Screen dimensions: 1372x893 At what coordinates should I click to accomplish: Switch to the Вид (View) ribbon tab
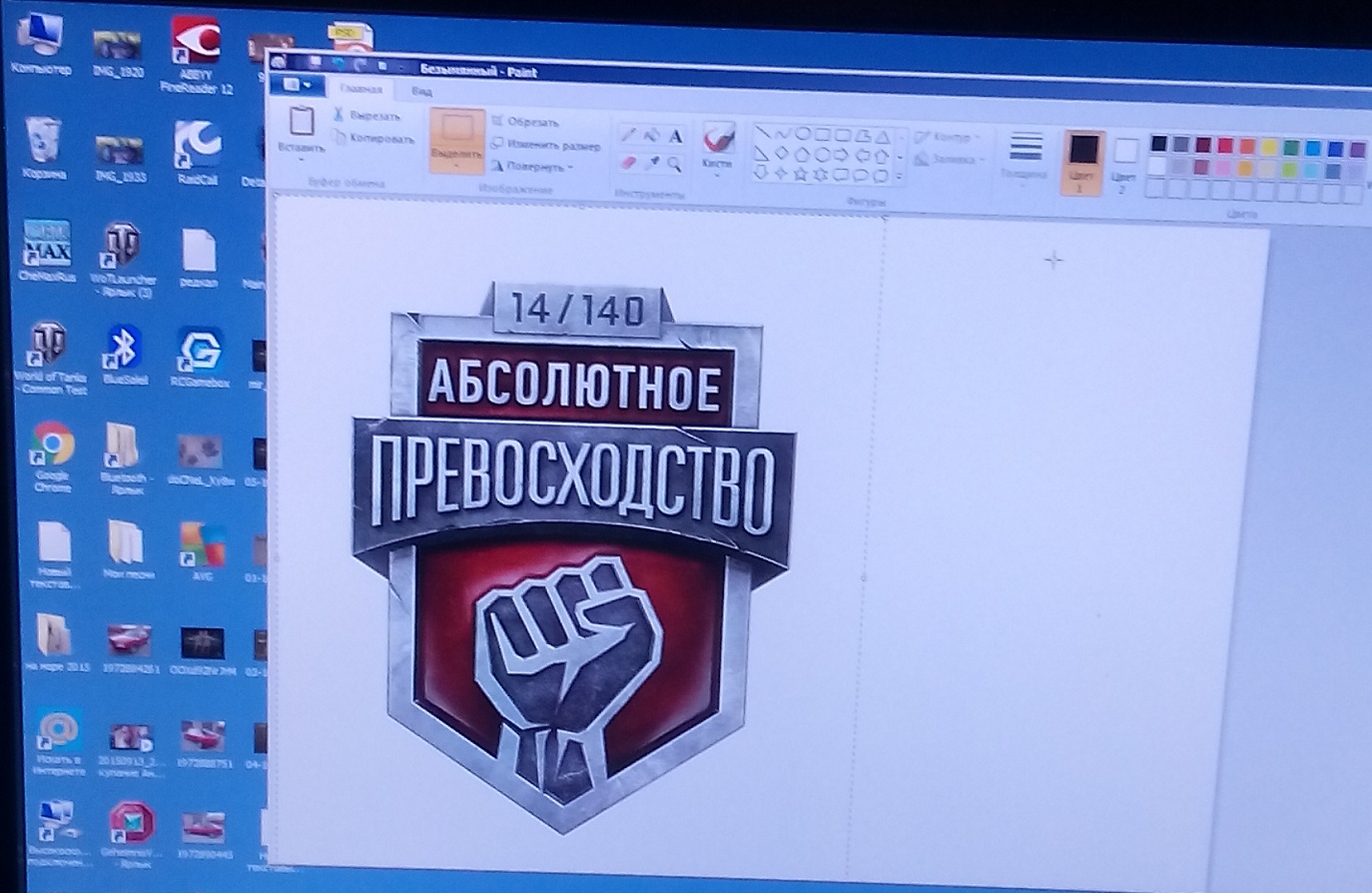(421, 92)
